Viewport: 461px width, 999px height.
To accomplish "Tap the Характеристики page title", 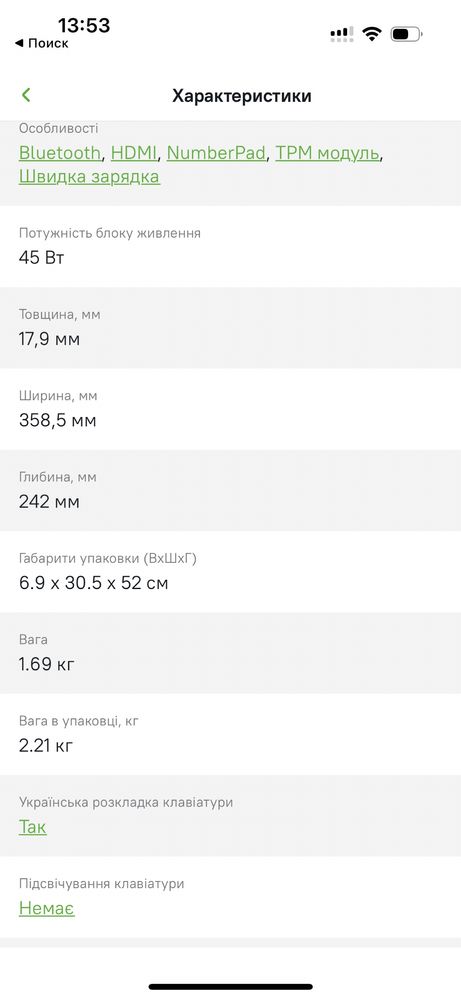I will [x=241, y=96].
